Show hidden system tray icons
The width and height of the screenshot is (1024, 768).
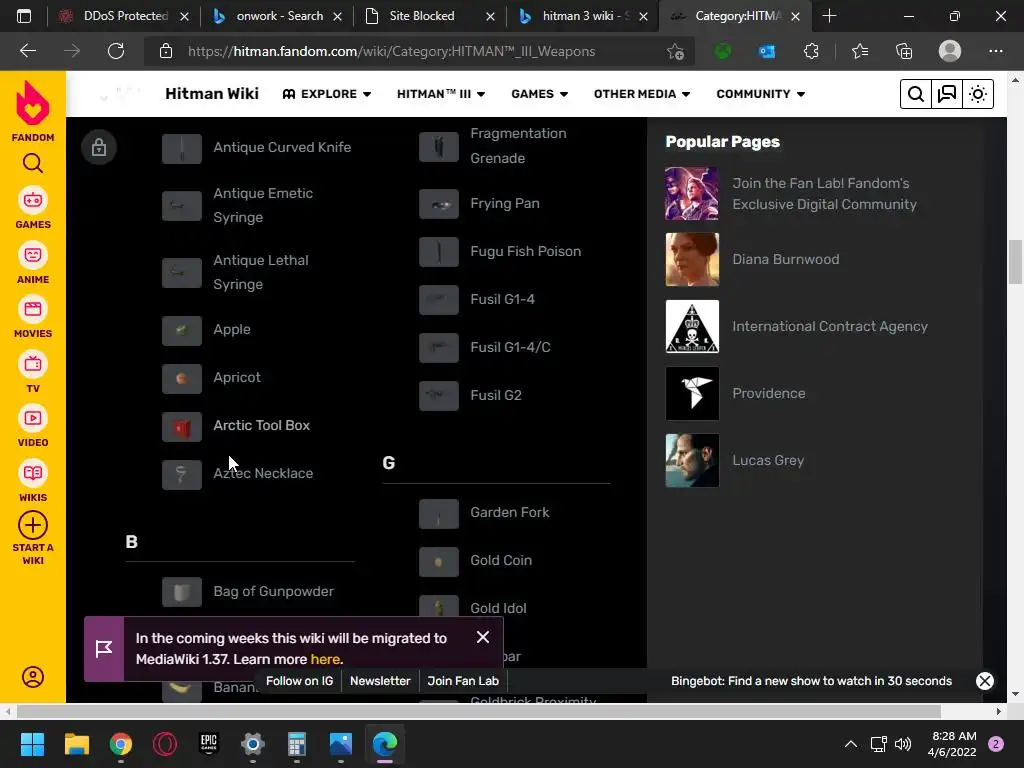pos(850,744)
